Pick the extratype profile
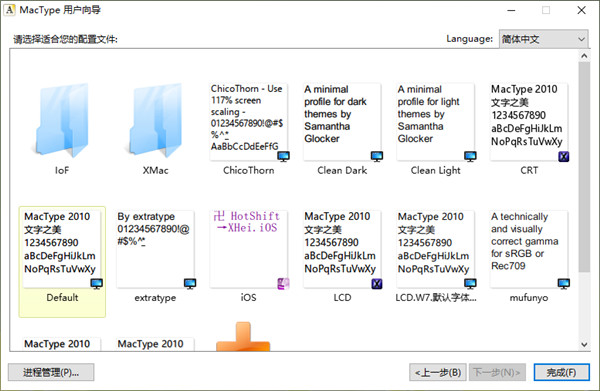600x391 pixels. point(155,249)
